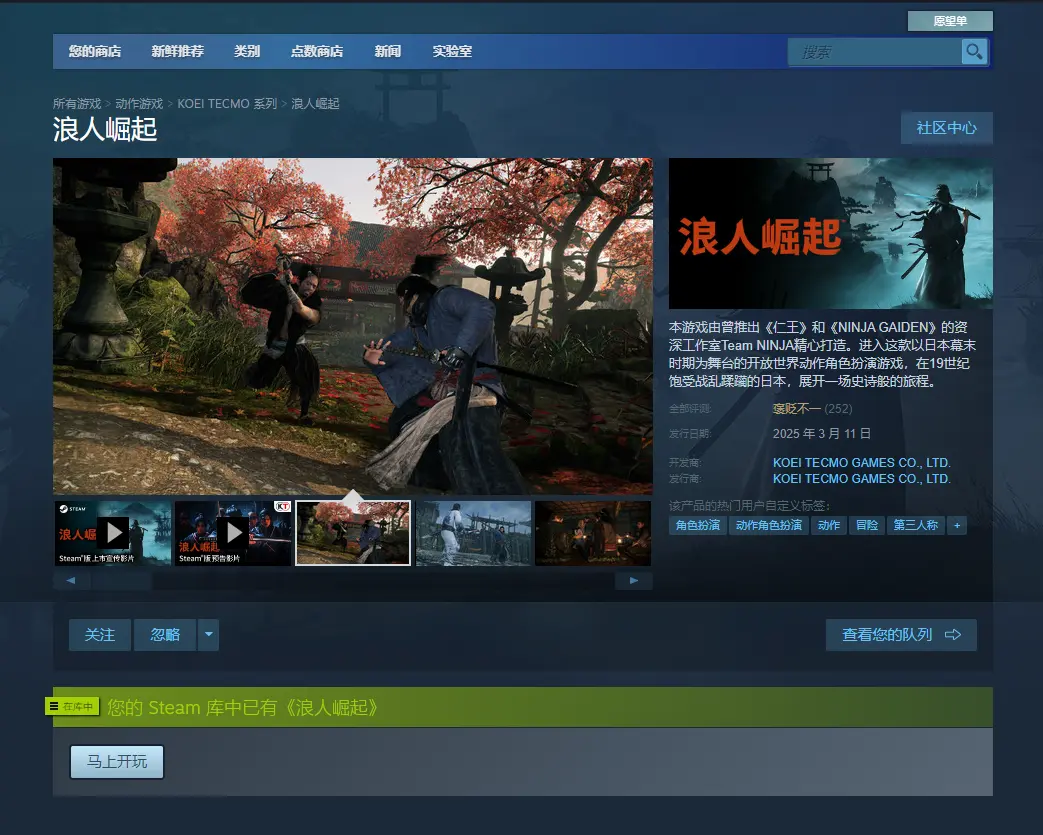
Task: Select the 动作角色扮演 tag
Action: (x=769, y=525)
